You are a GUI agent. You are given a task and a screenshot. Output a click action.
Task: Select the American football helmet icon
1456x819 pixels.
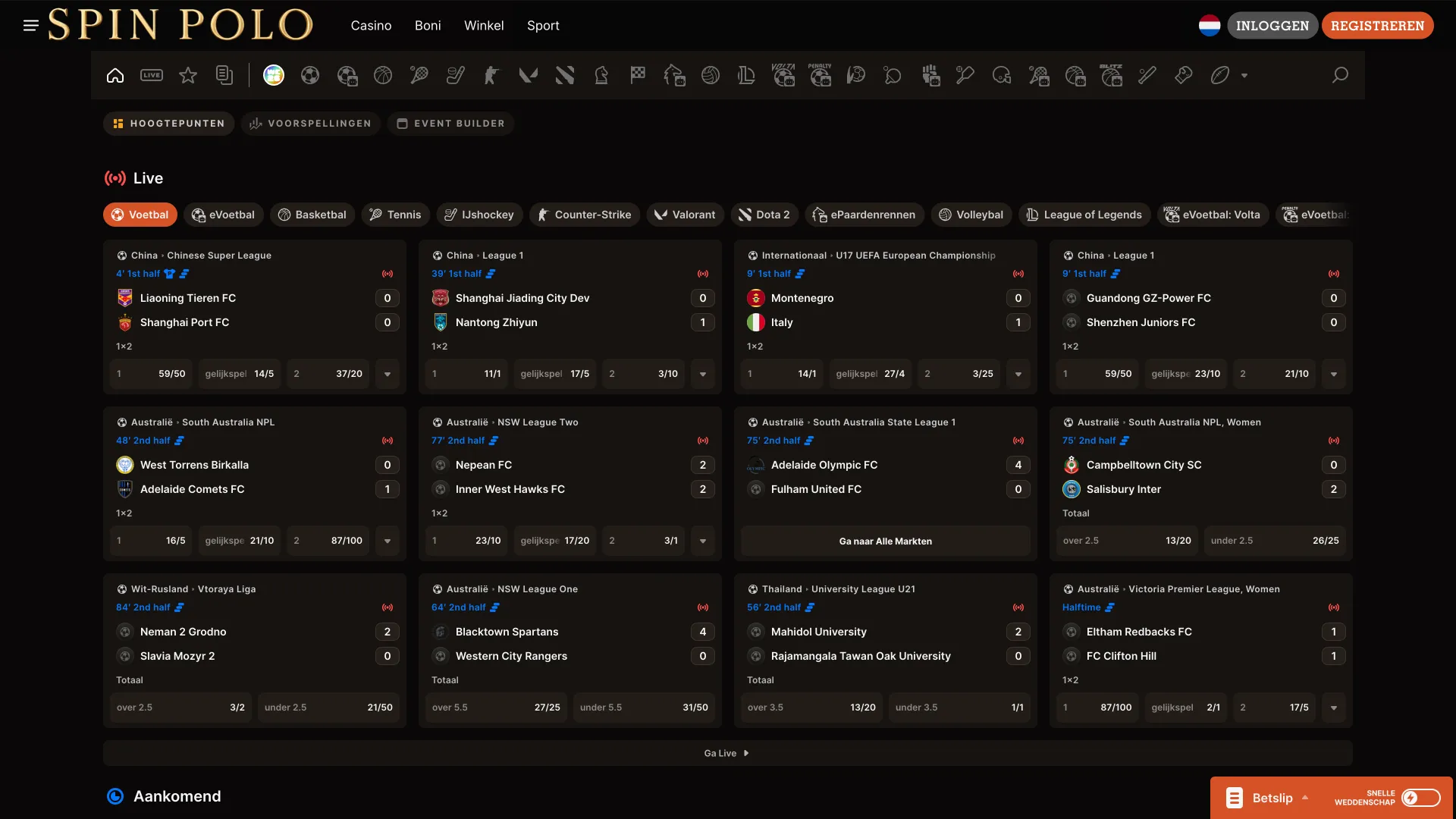click(x=1002, y=75)
